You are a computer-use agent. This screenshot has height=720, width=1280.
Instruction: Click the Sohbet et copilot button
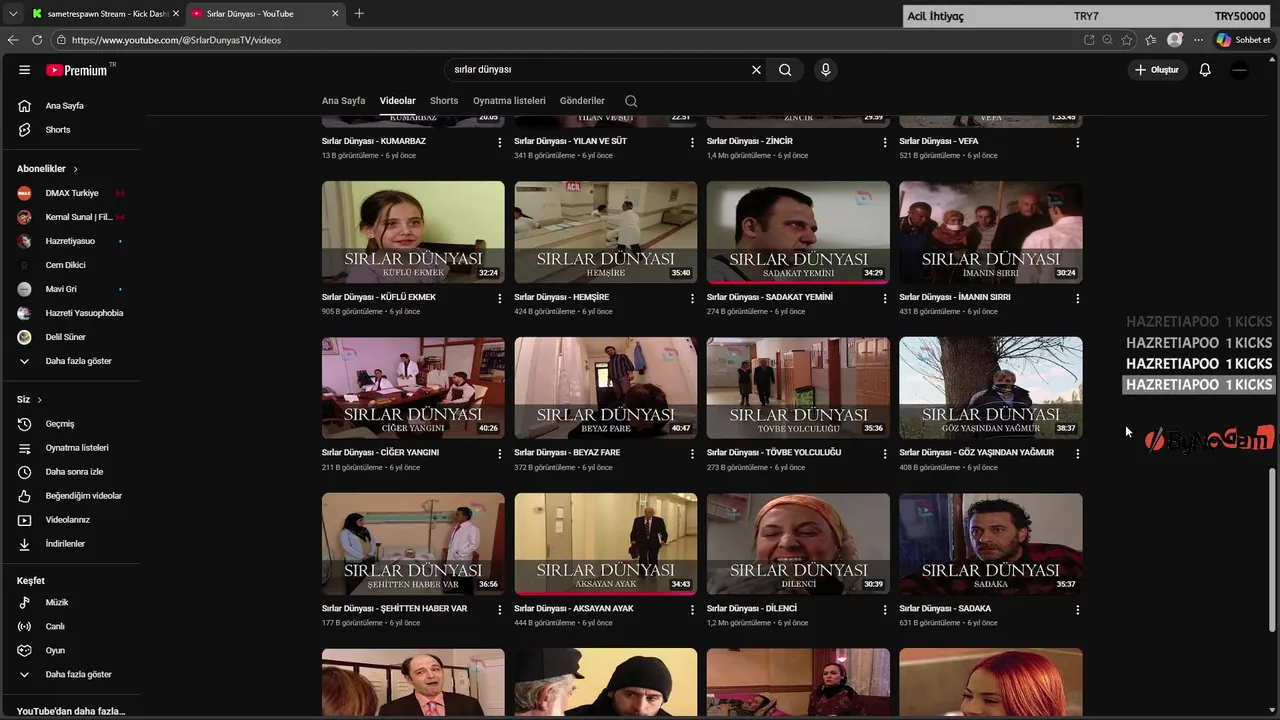click(1243, 40)
